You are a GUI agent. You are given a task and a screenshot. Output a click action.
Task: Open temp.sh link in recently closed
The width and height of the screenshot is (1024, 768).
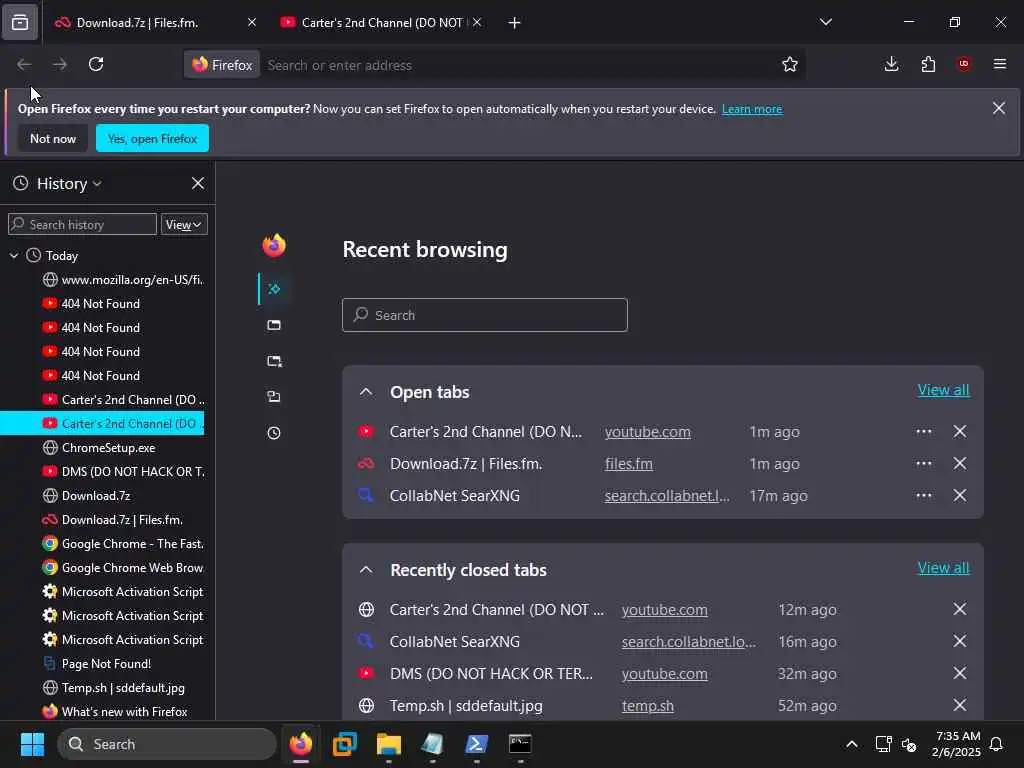coord(647,706)
